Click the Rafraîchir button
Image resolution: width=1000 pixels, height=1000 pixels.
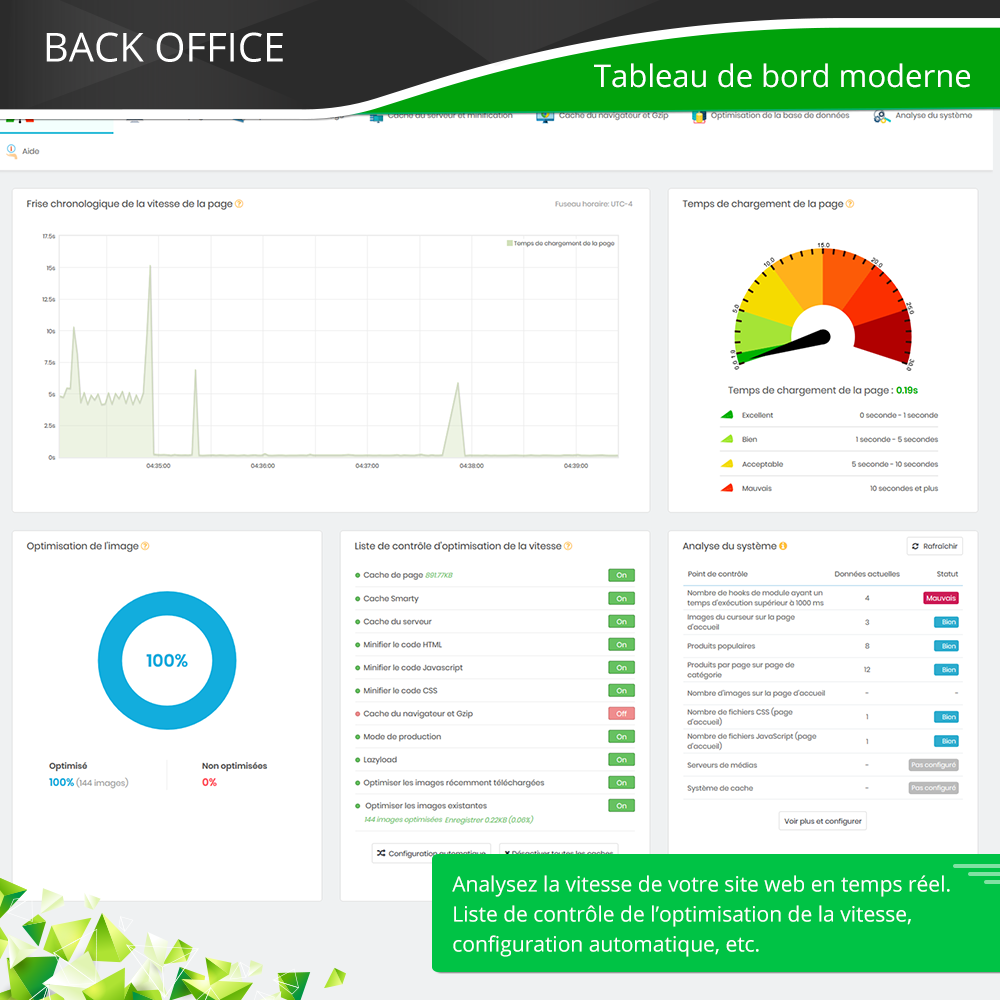tap(934, 546)
